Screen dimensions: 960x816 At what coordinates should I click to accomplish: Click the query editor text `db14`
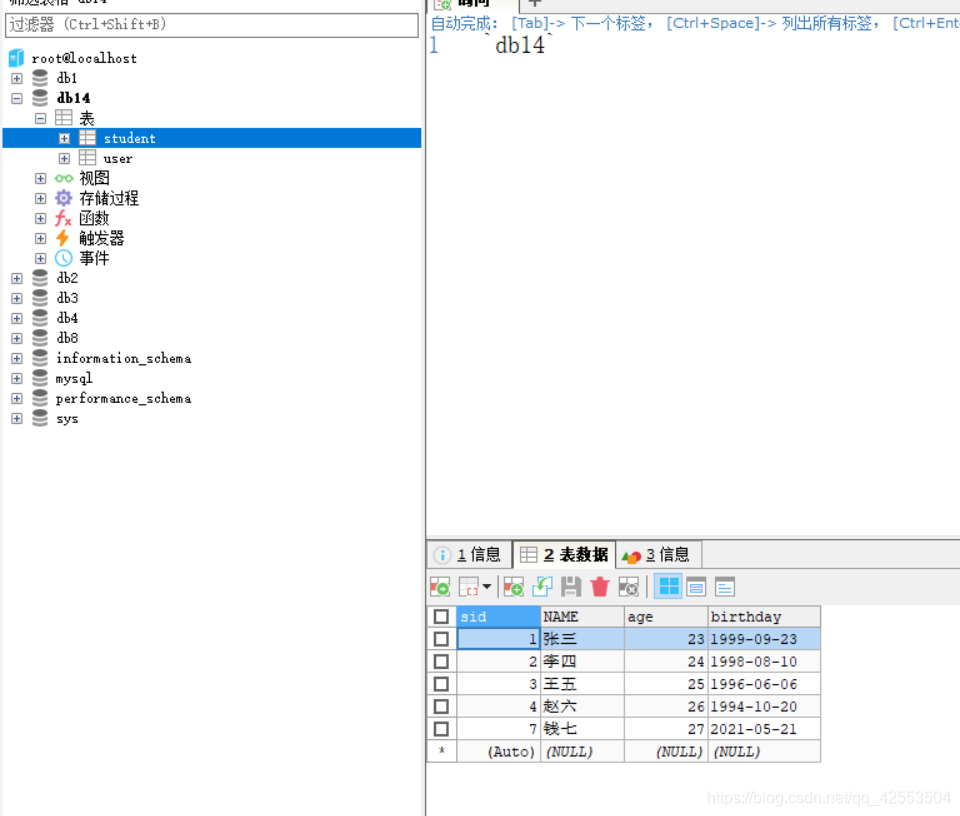[519, 45]
